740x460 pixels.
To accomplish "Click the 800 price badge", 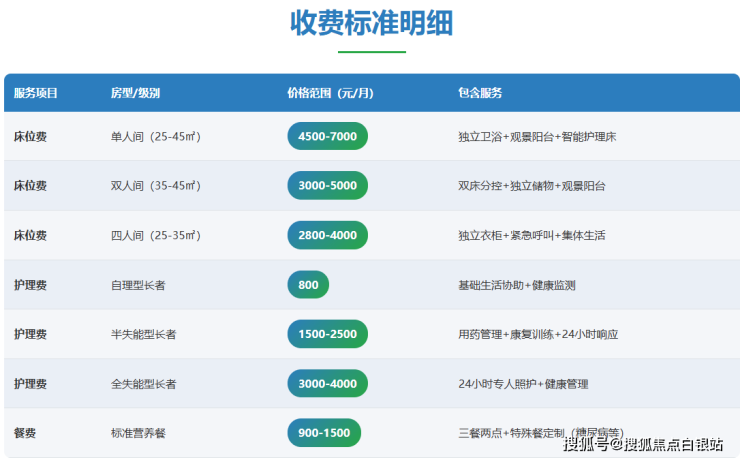I will point(308,285).
